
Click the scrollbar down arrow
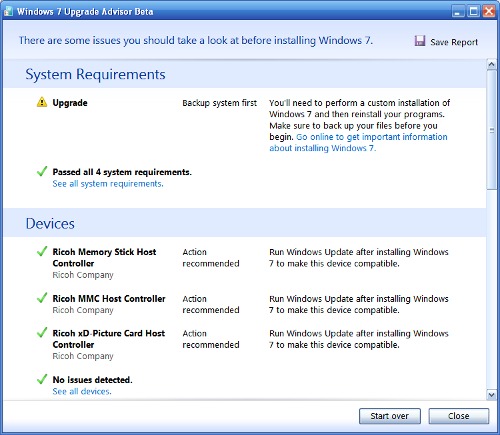point(491,395)
